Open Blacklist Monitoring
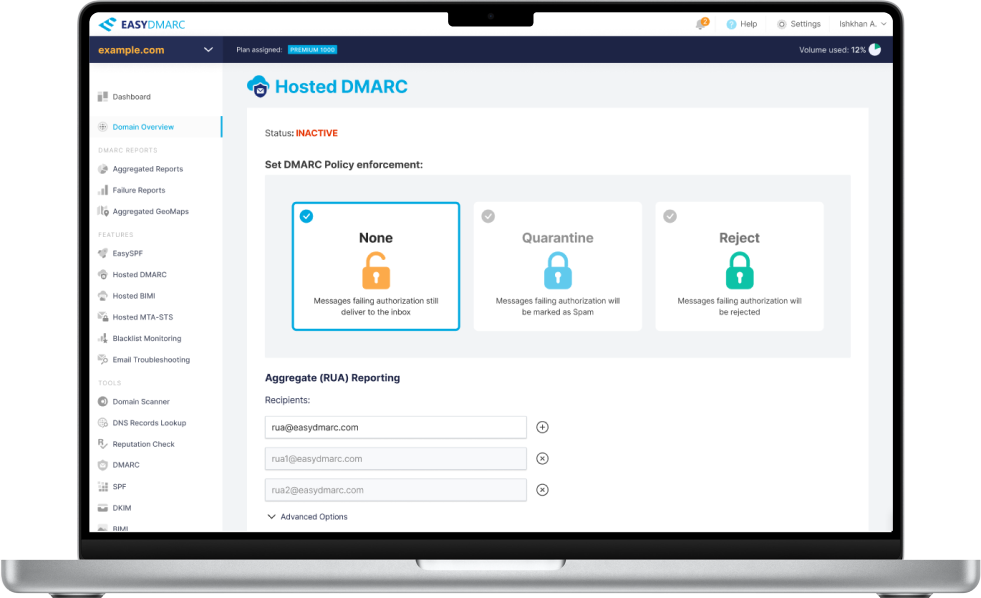This screenshot has height=598, width=981. tap(147, 338)
